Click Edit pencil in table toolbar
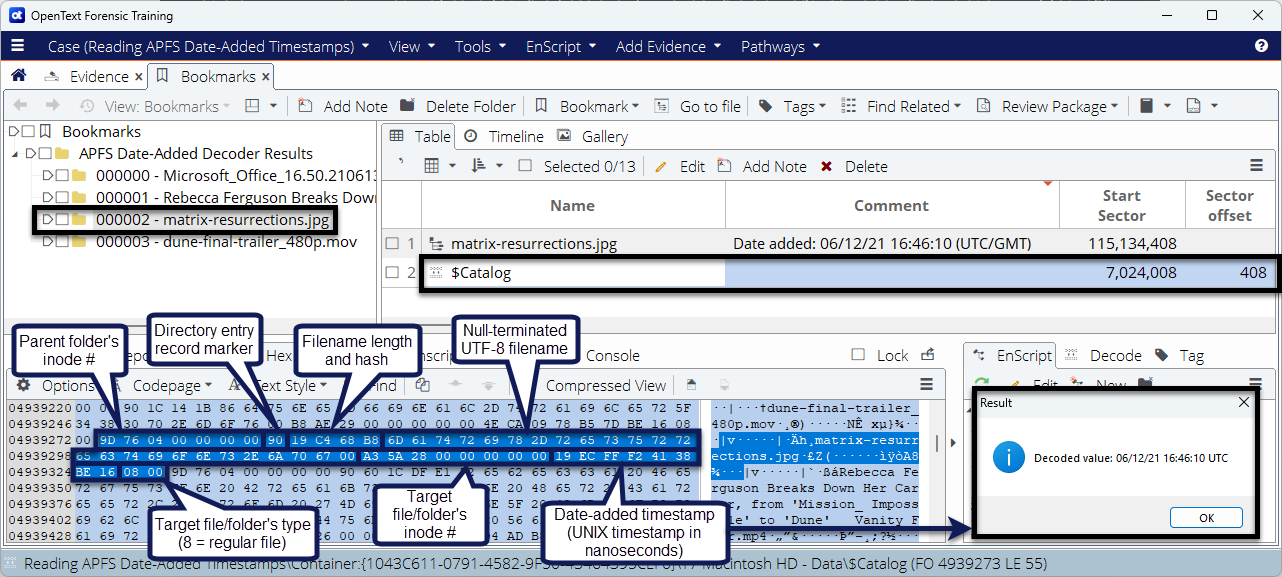 (x=661, y=166)
